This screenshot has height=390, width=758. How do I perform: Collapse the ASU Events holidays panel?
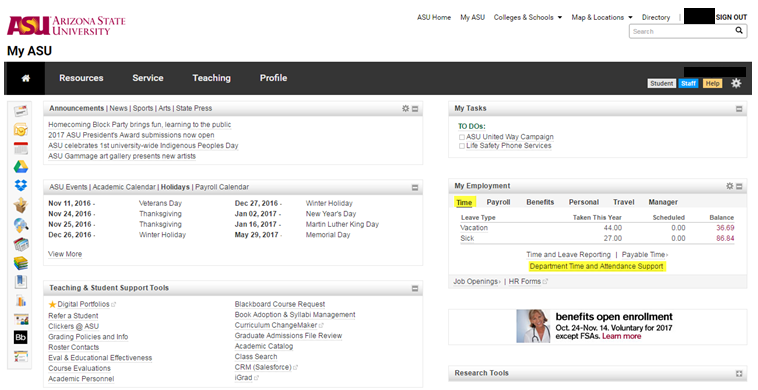[x=415, y=188]
